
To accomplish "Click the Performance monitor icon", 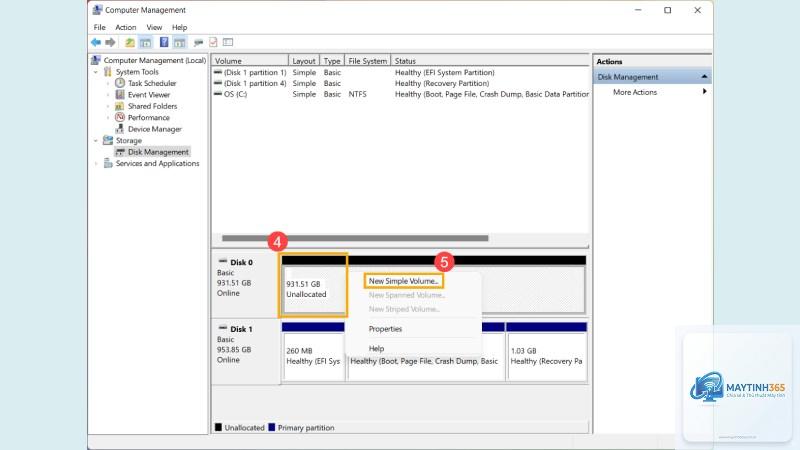I will (120, 117).
